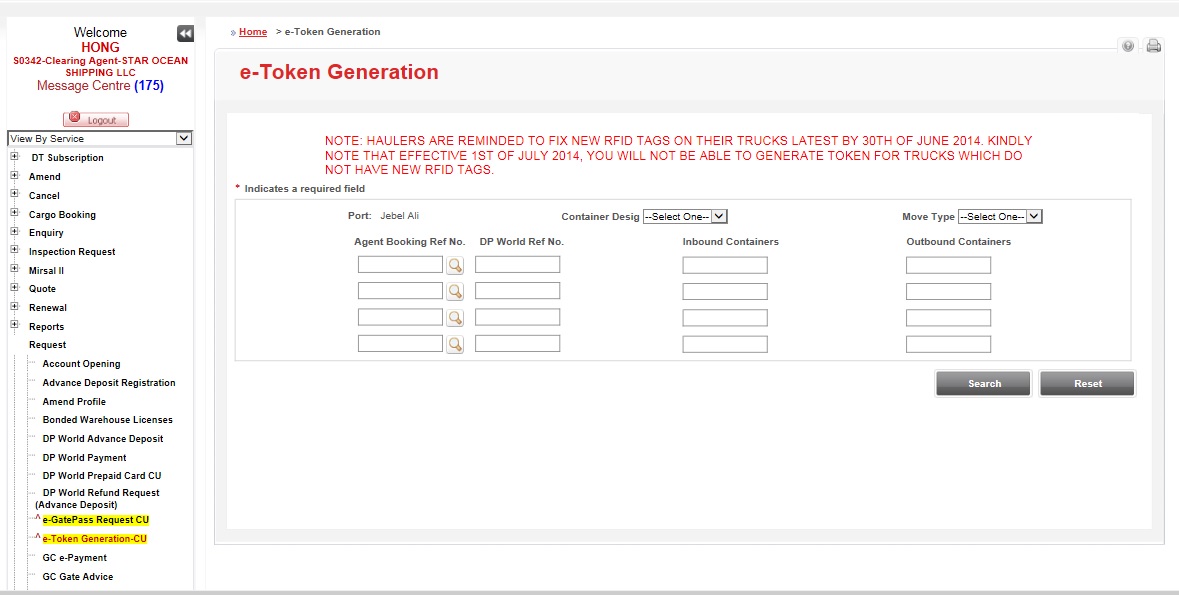Screen dimensions: 1179x595
Task: Open GC e-Payment menu item
Action: (x=74, y=558)
